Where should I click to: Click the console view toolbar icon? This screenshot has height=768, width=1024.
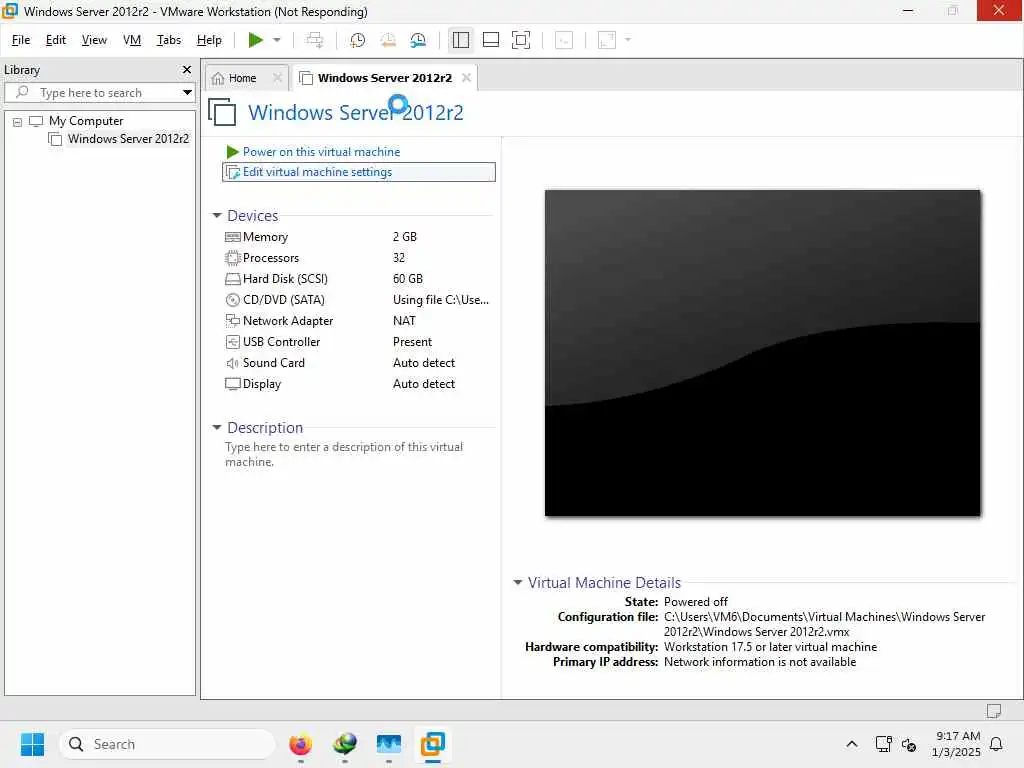pos(564,40)
